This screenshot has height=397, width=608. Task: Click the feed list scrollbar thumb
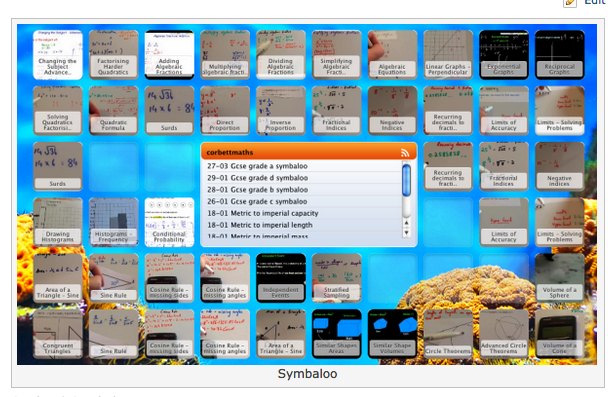pos(406,180)
